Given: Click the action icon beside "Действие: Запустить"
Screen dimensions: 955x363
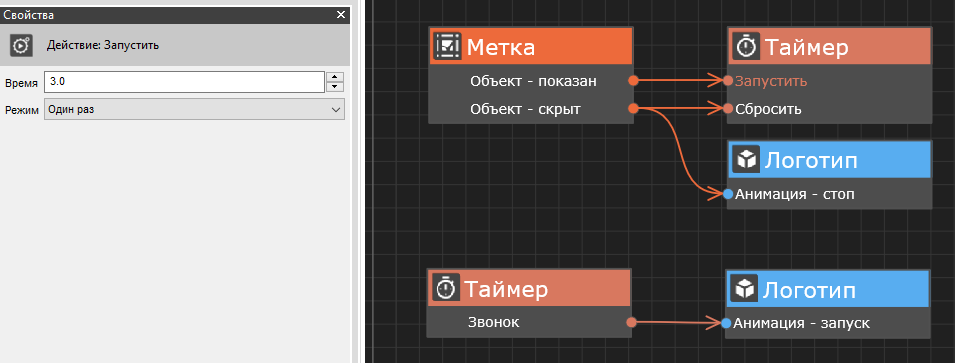Looking at the screenshot, I should (21, 45).
